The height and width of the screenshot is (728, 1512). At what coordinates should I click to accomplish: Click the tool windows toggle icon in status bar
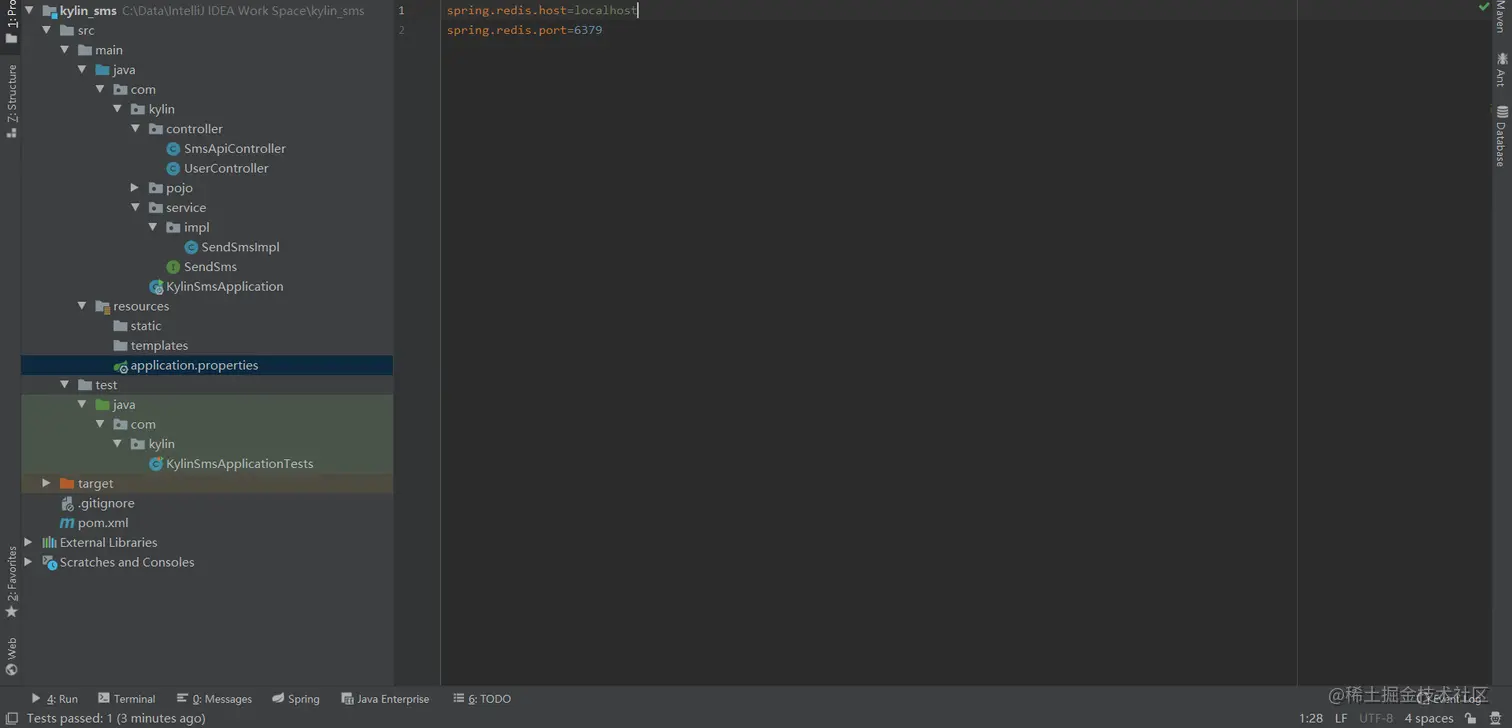(12, 718)
